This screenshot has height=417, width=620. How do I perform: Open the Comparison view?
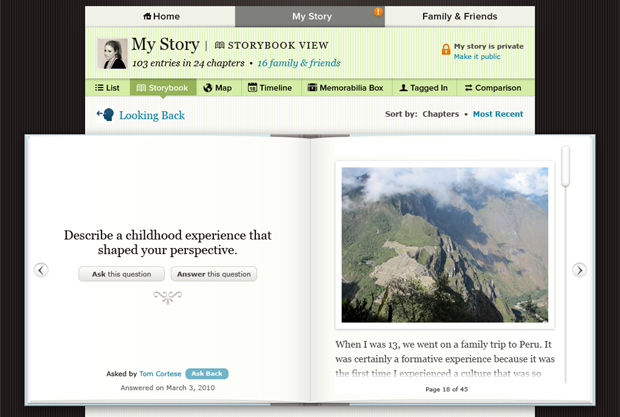492,88
